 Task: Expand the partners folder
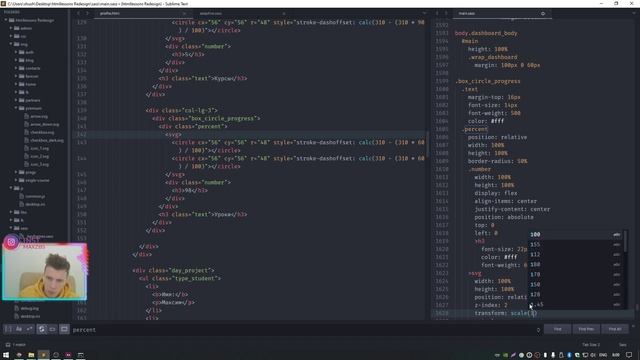pyautogui.click(x=16, y=100)
